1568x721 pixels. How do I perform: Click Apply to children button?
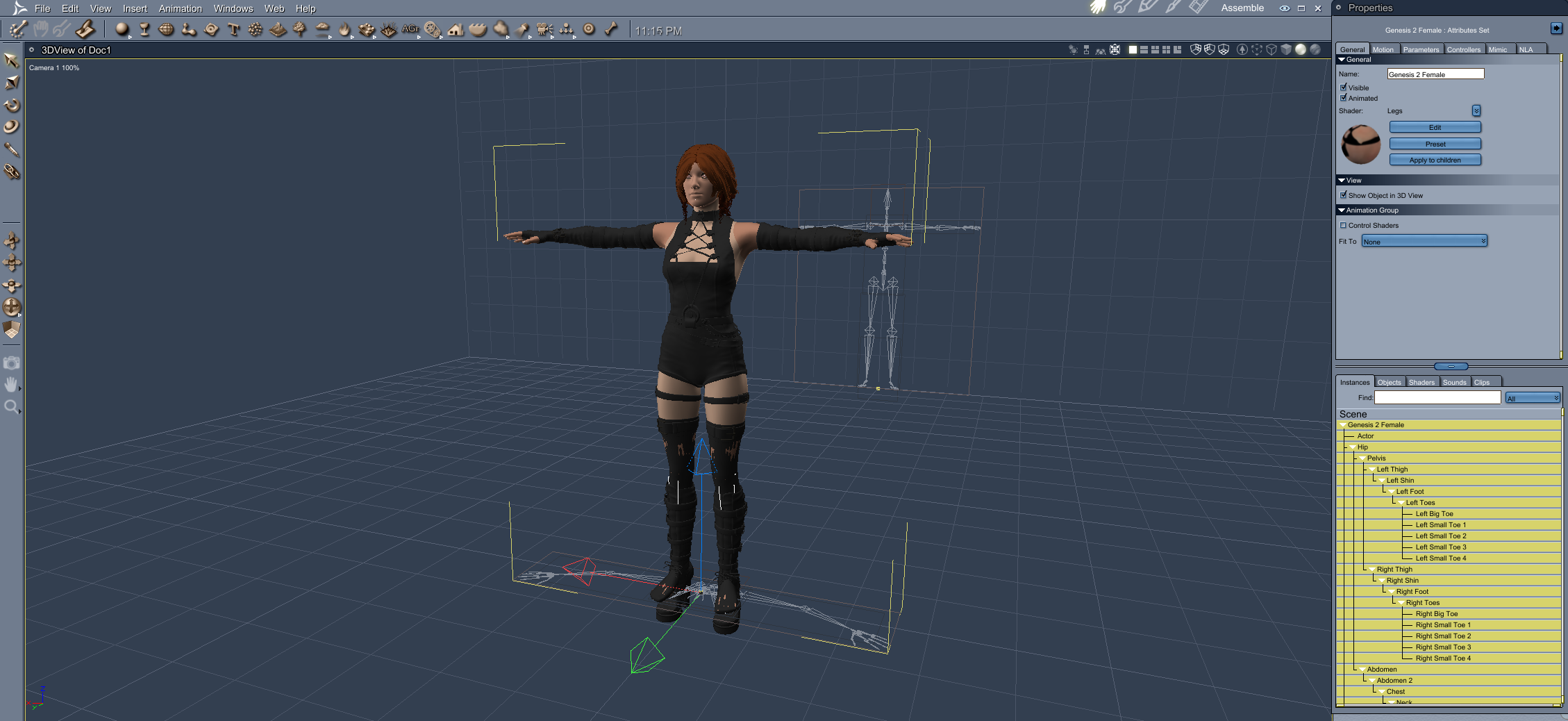(x=1435, y=160)
